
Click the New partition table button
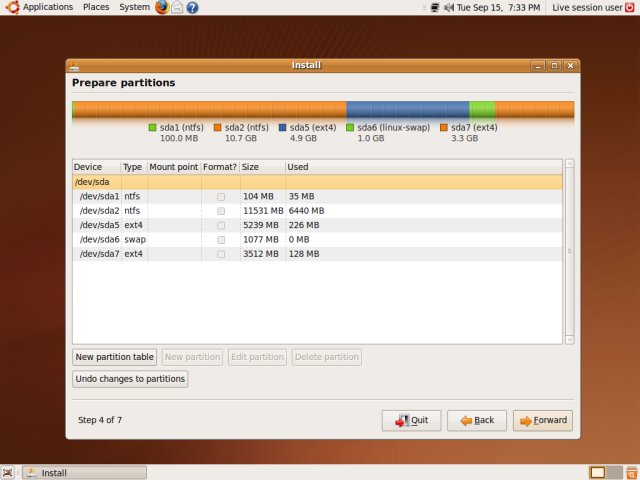(115, 357)
